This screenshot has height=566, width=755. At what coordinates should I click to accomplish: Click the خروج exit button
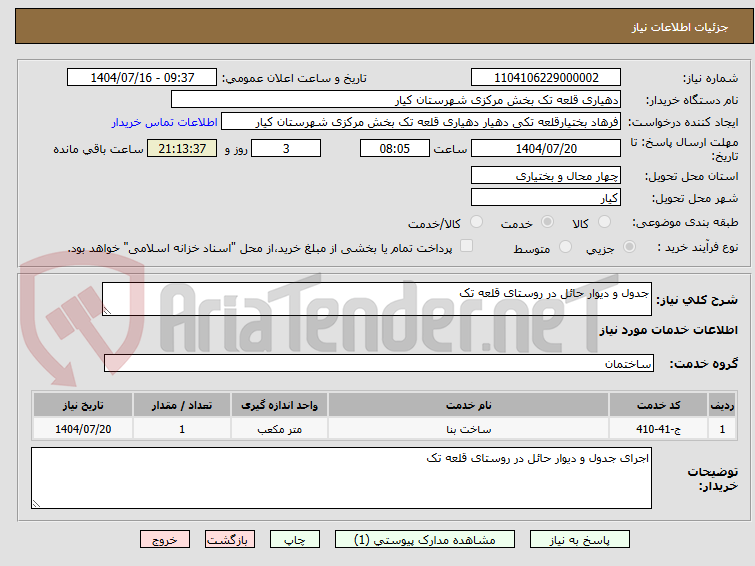point(165,540)
